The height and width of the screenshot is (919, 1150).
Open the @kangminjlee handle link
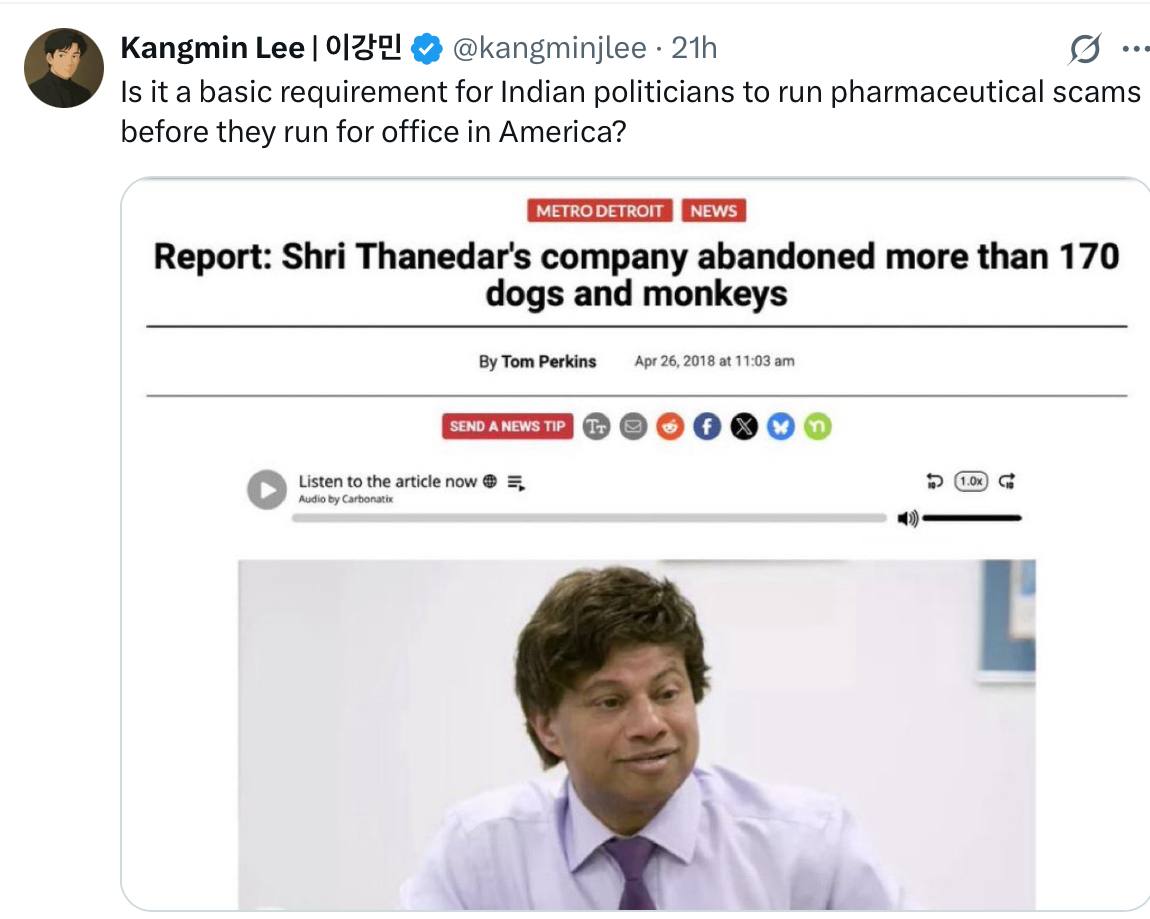coord(549,48)
